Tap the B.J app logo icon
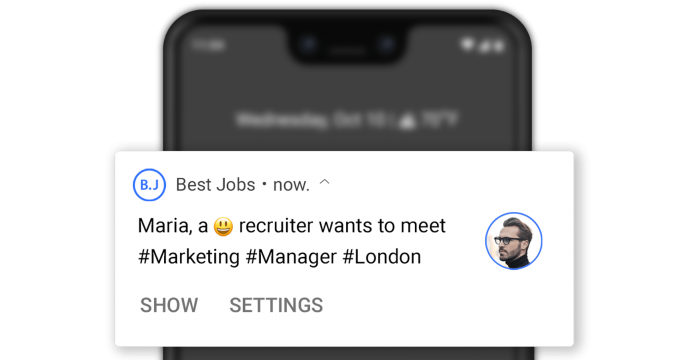 (150, 185)
